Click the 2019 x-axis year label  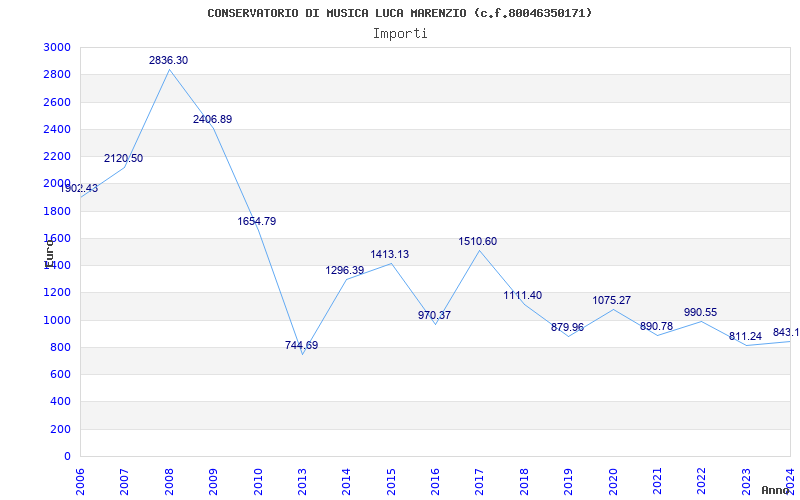click(568, 480)
